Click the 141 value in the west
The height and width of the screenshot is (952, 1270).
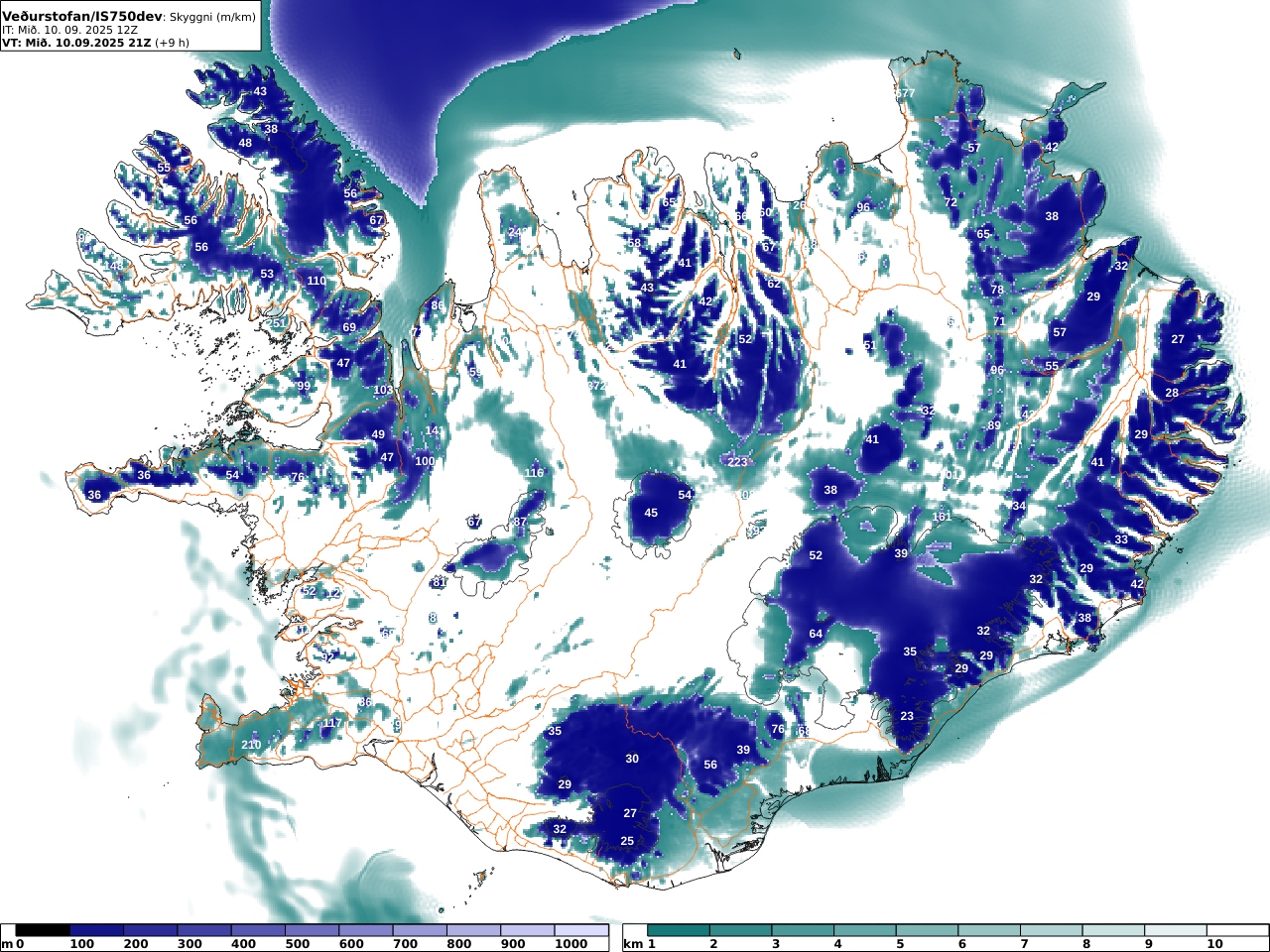coord(435,430)
